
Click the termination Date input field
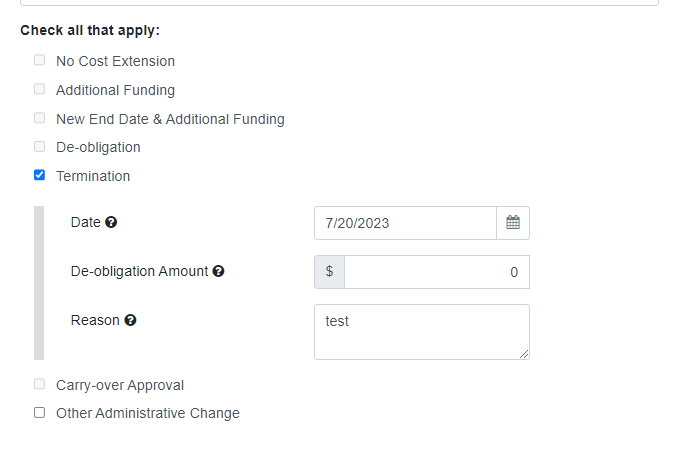[x=405, y=223]
